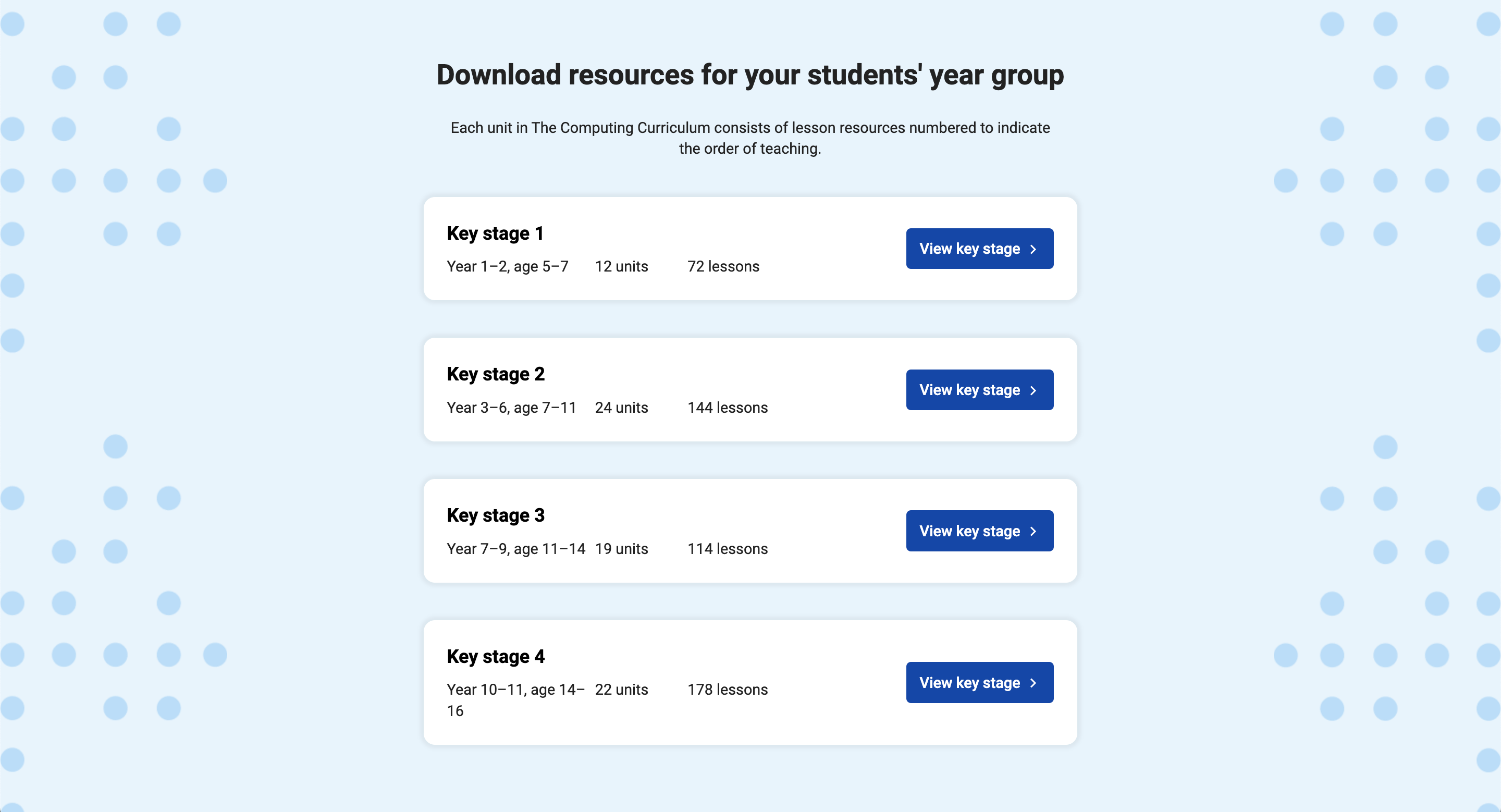Click the 12 units label

pos(622,266)
